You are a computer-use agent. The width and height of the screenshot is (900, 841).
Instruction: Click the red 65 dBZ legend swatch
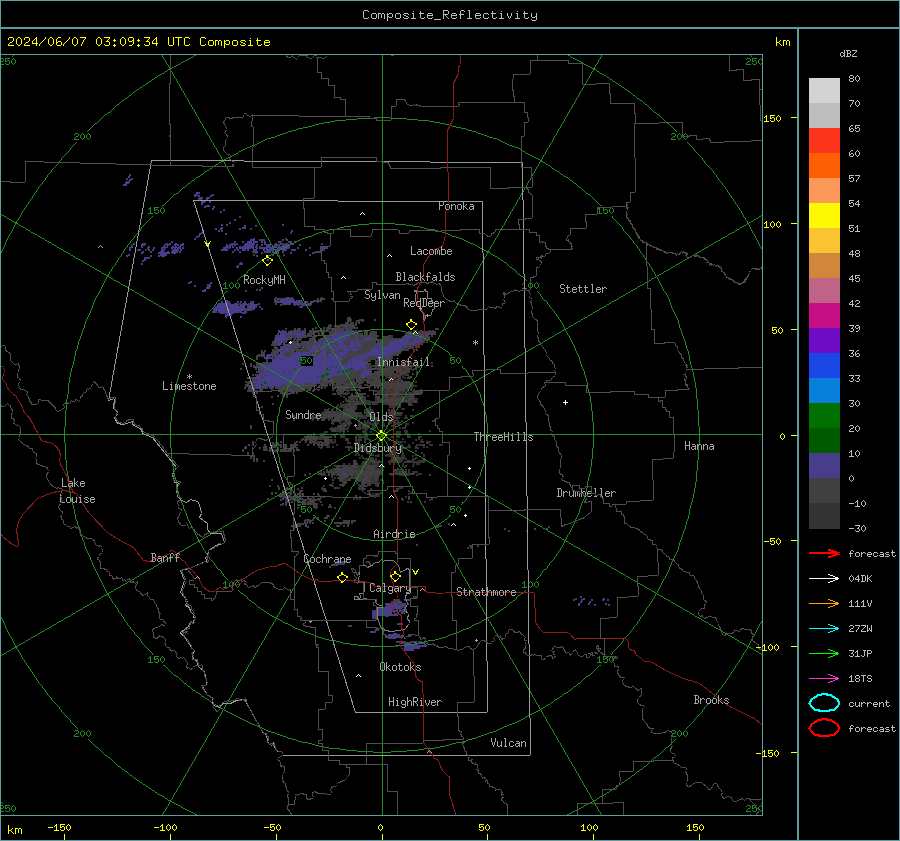tap(824, 140)
